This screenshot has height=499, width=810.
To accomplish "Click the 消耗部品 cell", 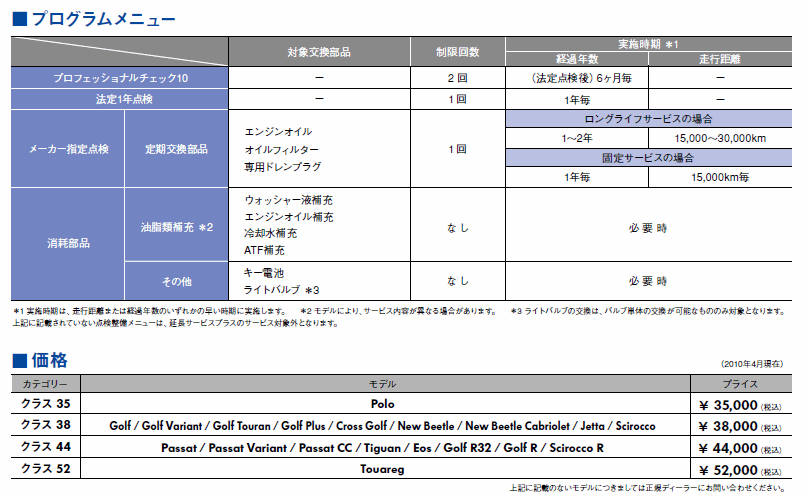I will pyautogui.click(x=68, y=244).
